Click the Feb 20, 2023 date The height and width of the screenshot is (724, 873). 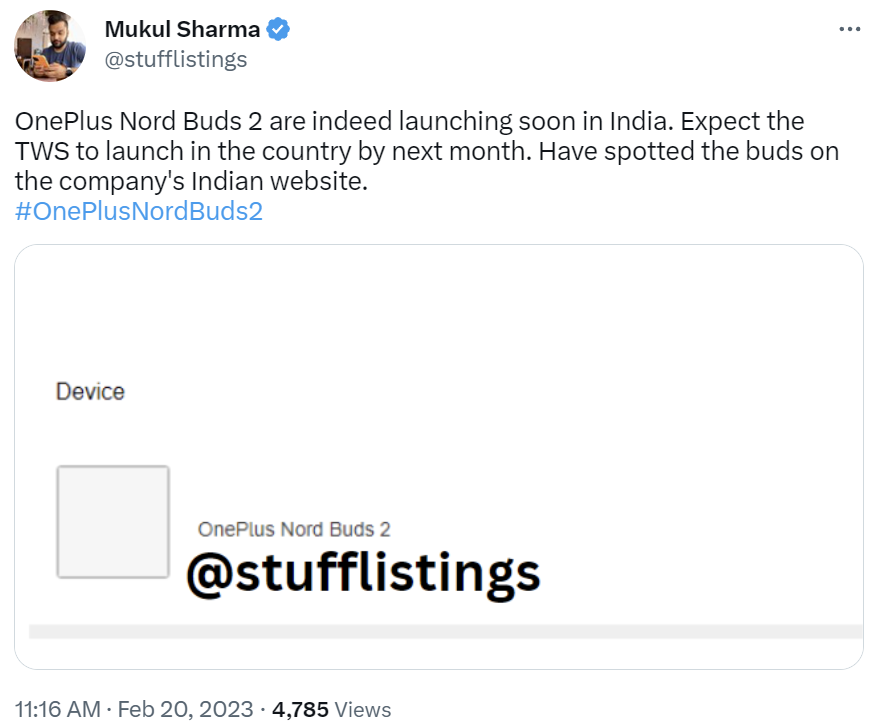[x=185, y=709]
